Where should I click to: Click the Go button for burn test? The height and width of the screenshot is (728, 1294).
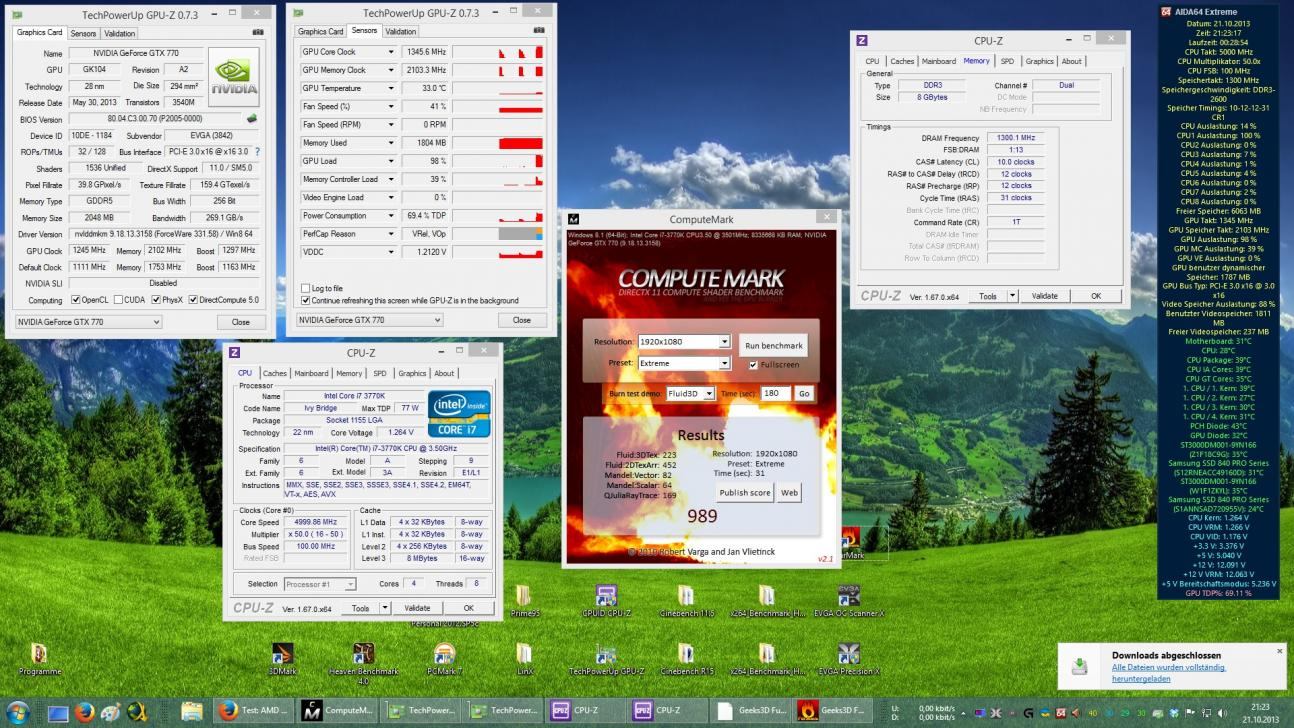(804, 394)
